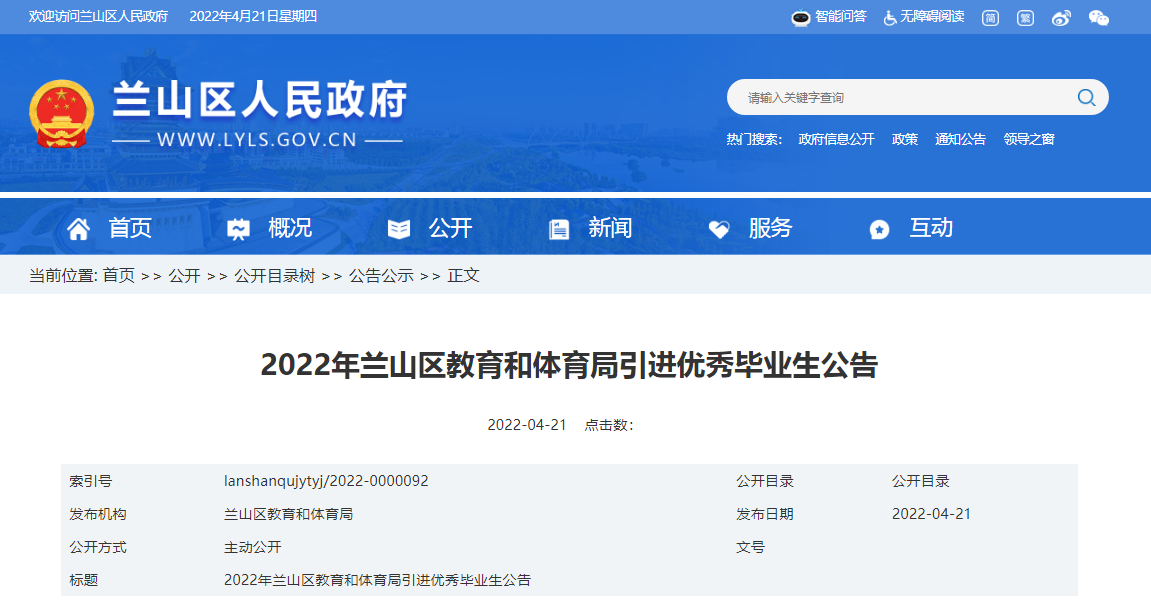Click the chat icon beside 互动
The width and height of the screenshot is (1151, 606).
pyautogui.click(x=879, y=230)
